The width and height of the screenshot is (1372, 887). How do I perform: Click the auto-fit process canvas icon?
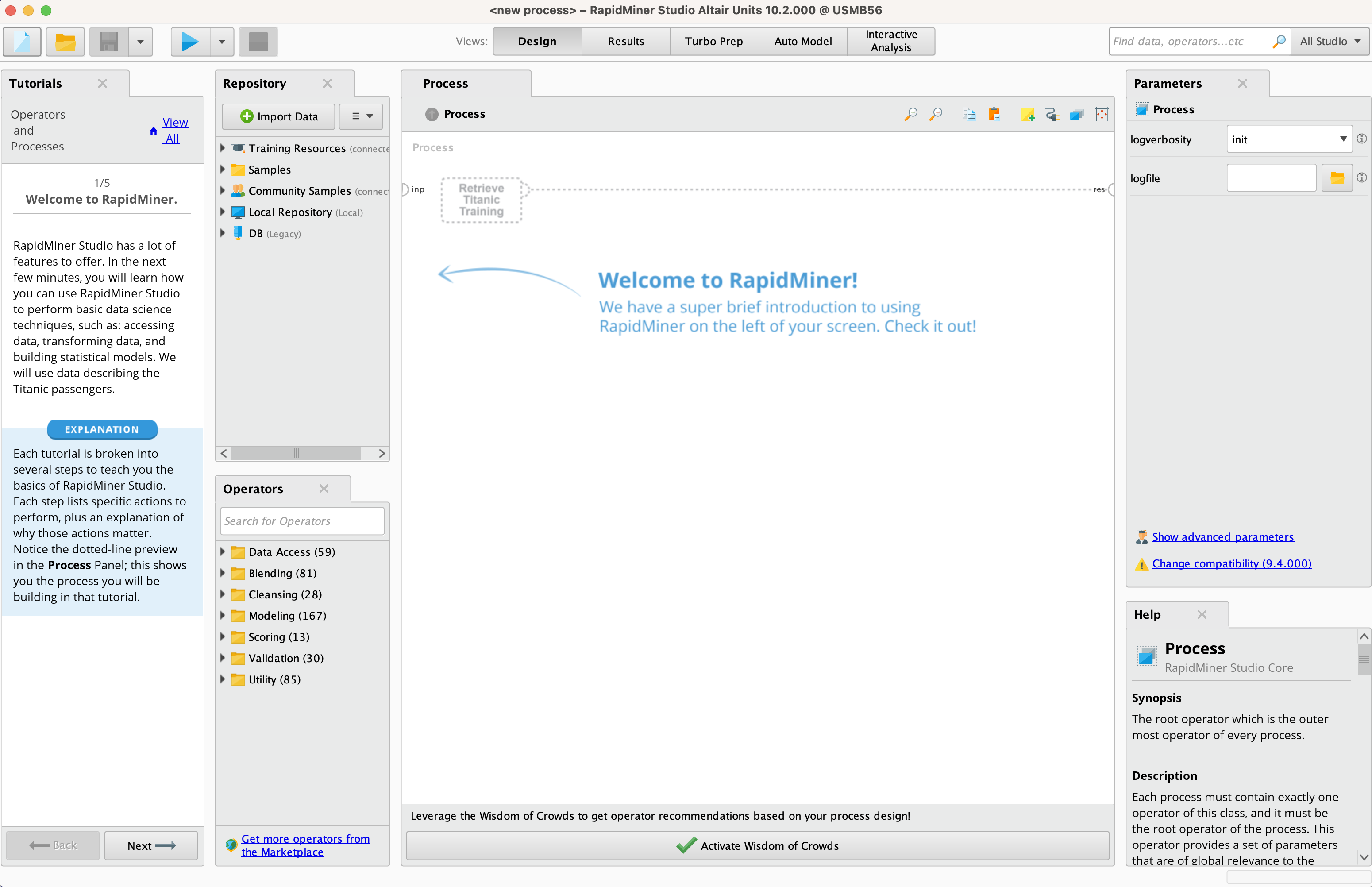[1102, 114]
